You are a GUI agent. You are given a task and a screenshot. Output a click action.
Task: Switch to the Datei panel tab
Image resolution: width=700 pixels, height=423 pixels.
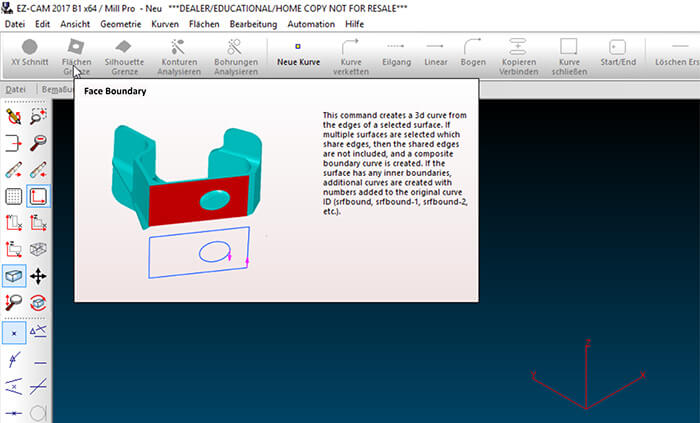click(17, 90)
